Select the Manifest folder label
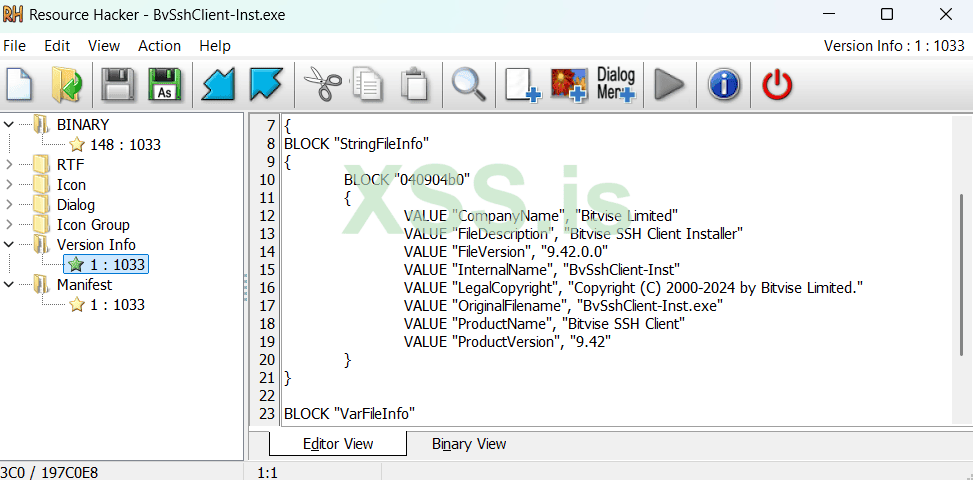 84,285
